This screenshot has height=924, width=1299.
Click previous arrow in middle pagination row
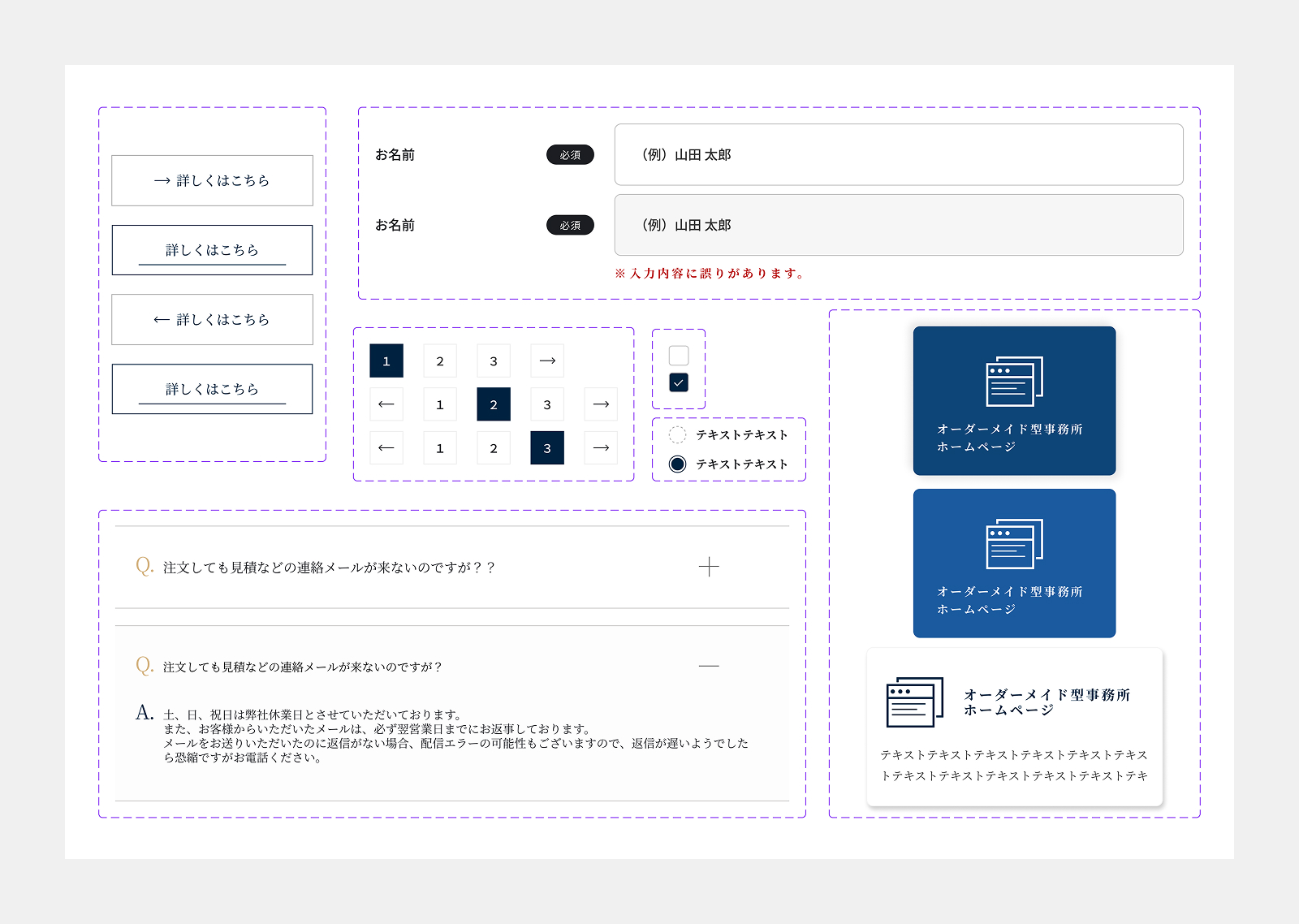[x=386, y=404]
